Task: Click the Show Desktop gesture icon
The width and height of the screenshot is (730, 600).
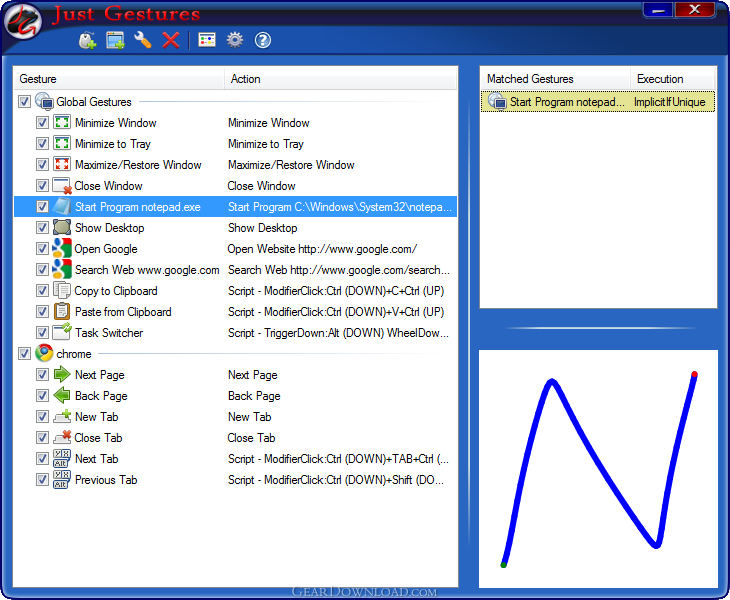Action: 62,228
